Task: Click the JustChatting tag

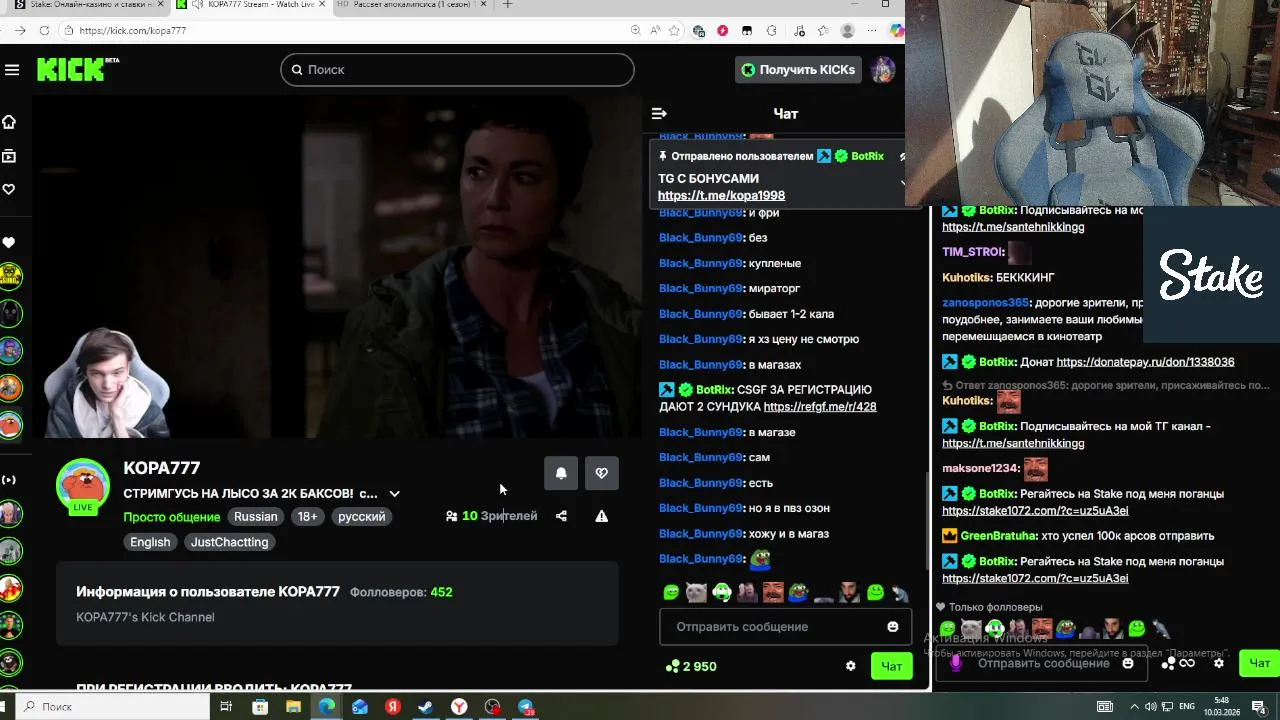Action: [229, 542]
